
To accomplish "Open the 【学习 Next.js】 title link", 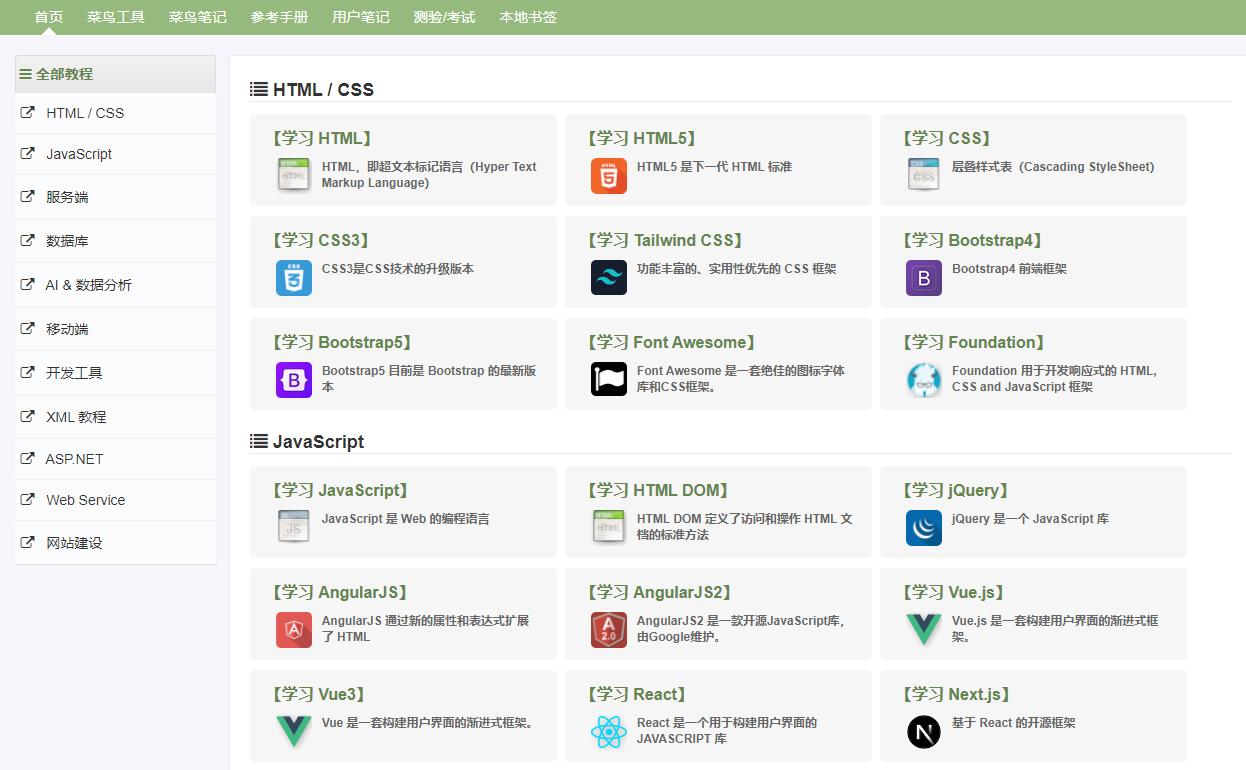I will click(x=957, y=694).
